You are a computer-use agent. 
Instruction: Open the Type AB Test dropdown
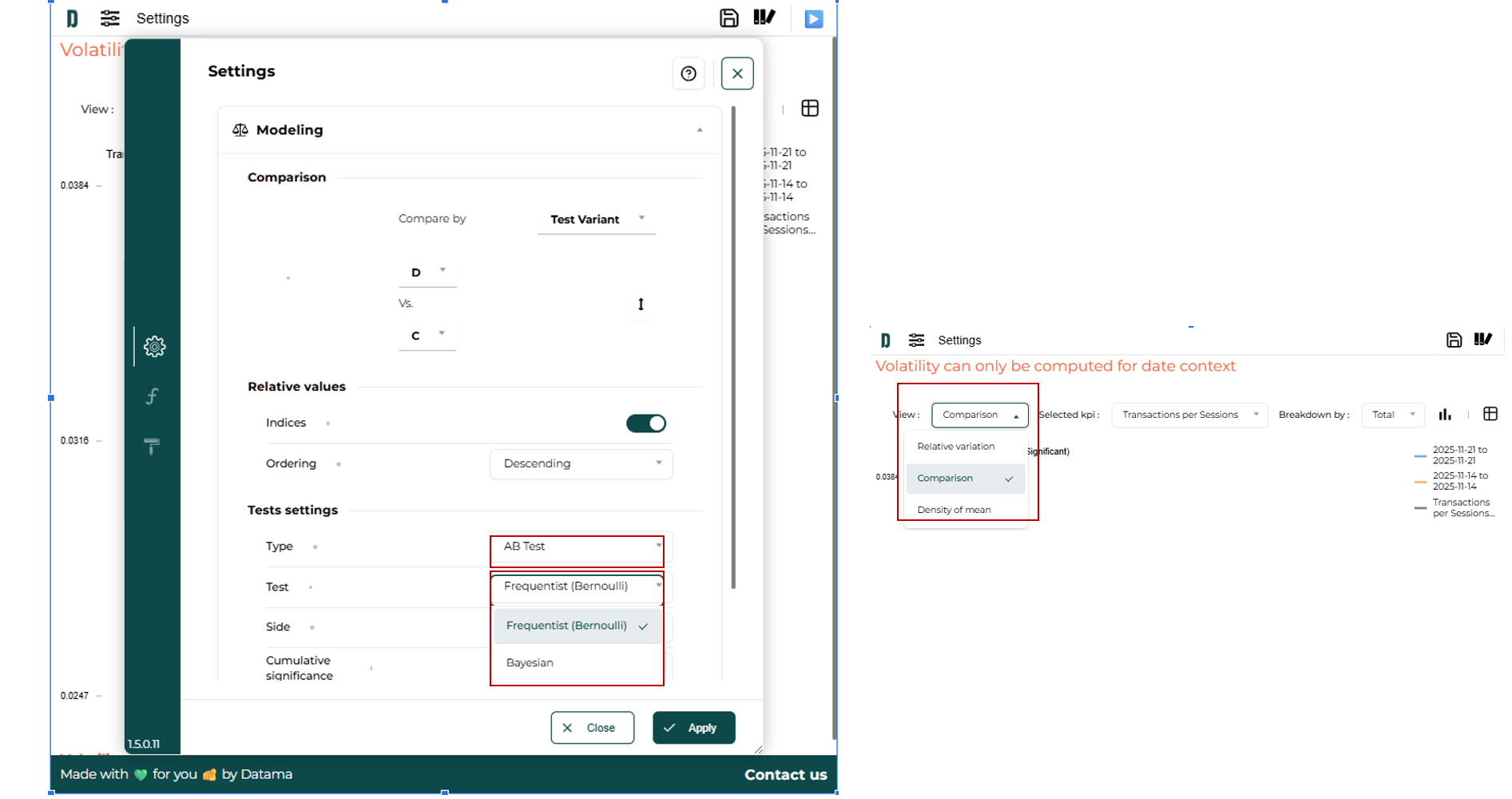[x=581, y=547]
